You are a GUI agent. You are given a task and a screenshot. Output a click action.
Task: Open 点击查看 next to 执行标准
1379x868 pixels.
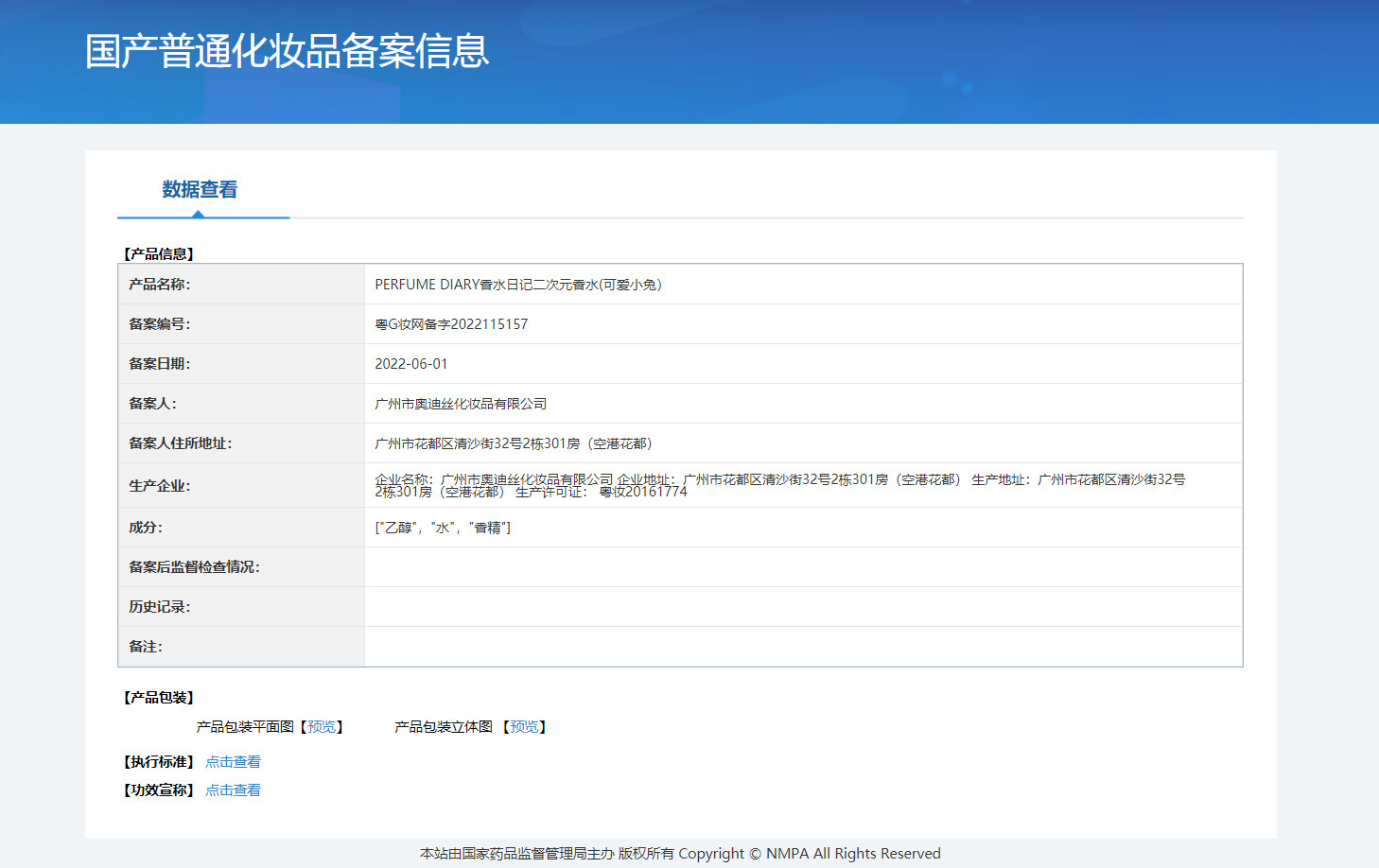coord(233,761)
